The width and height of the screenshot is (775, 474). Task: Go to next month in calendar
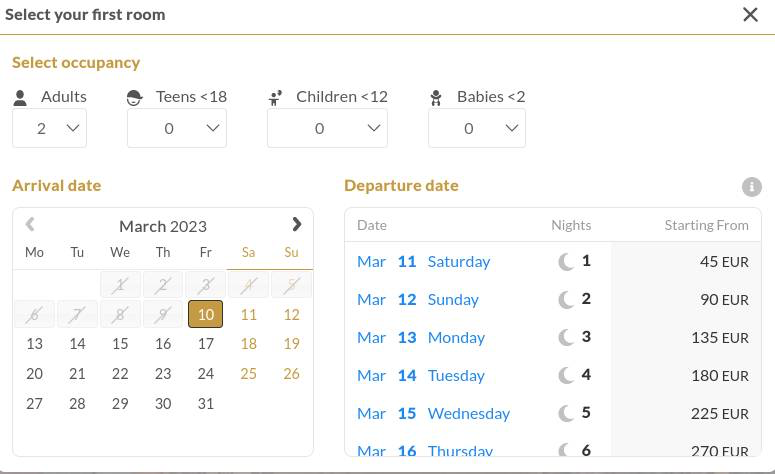(296, 225)
